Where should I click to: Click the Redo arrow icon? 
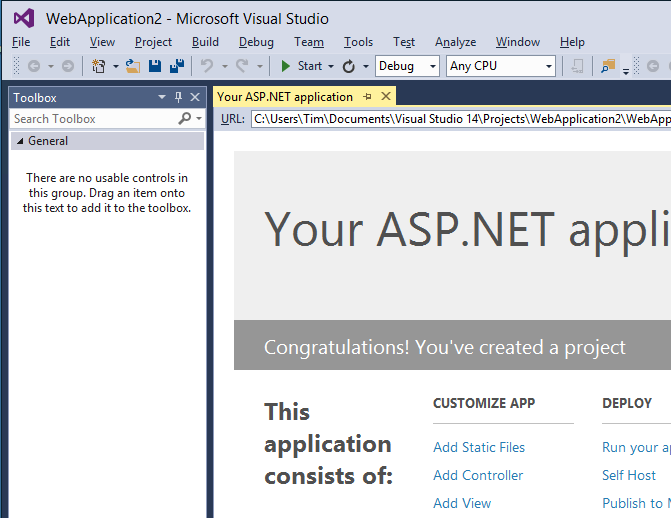(x=242, y=66)
